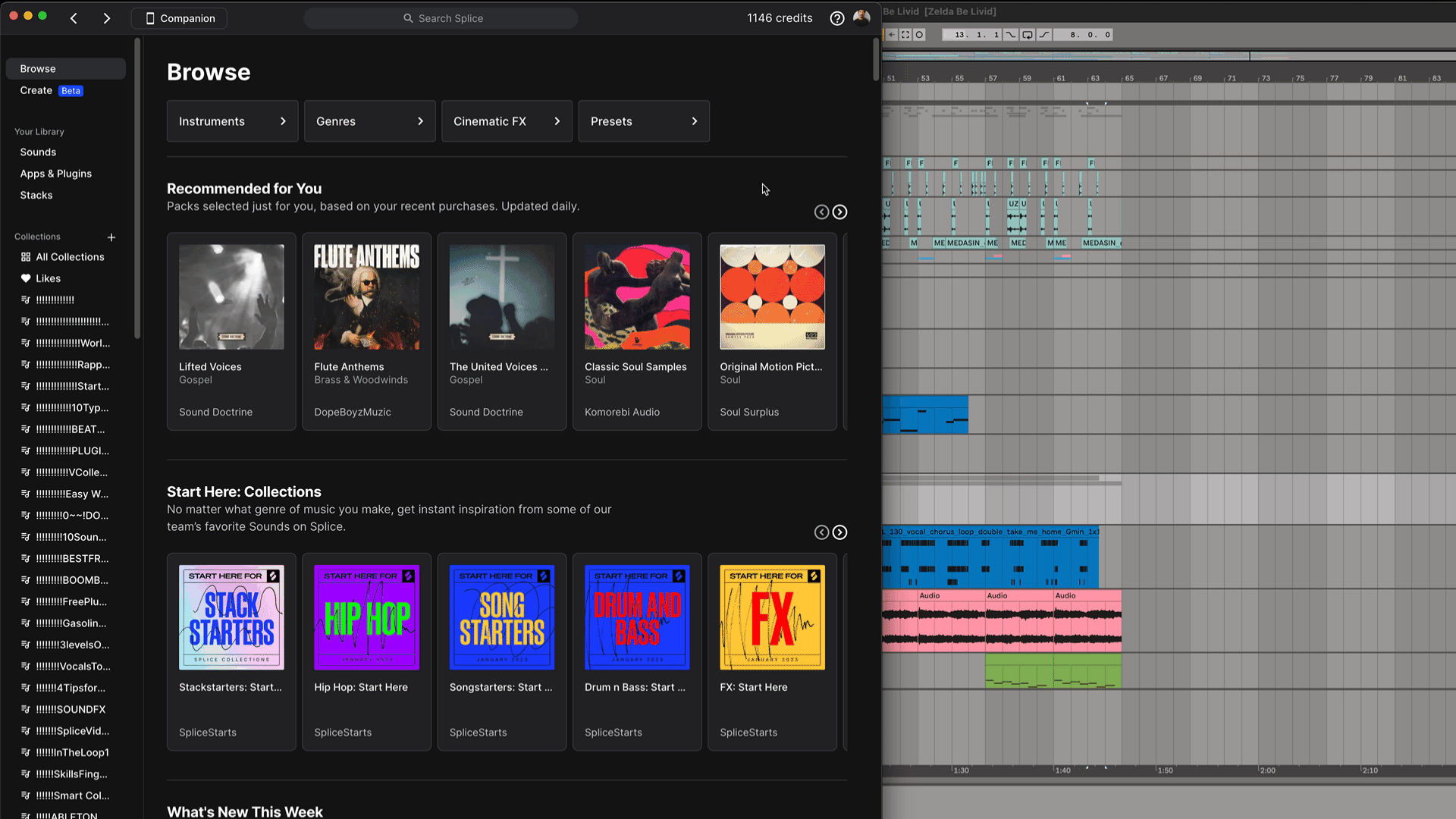Toggle Ableton loop switch button

point(1028,35)
